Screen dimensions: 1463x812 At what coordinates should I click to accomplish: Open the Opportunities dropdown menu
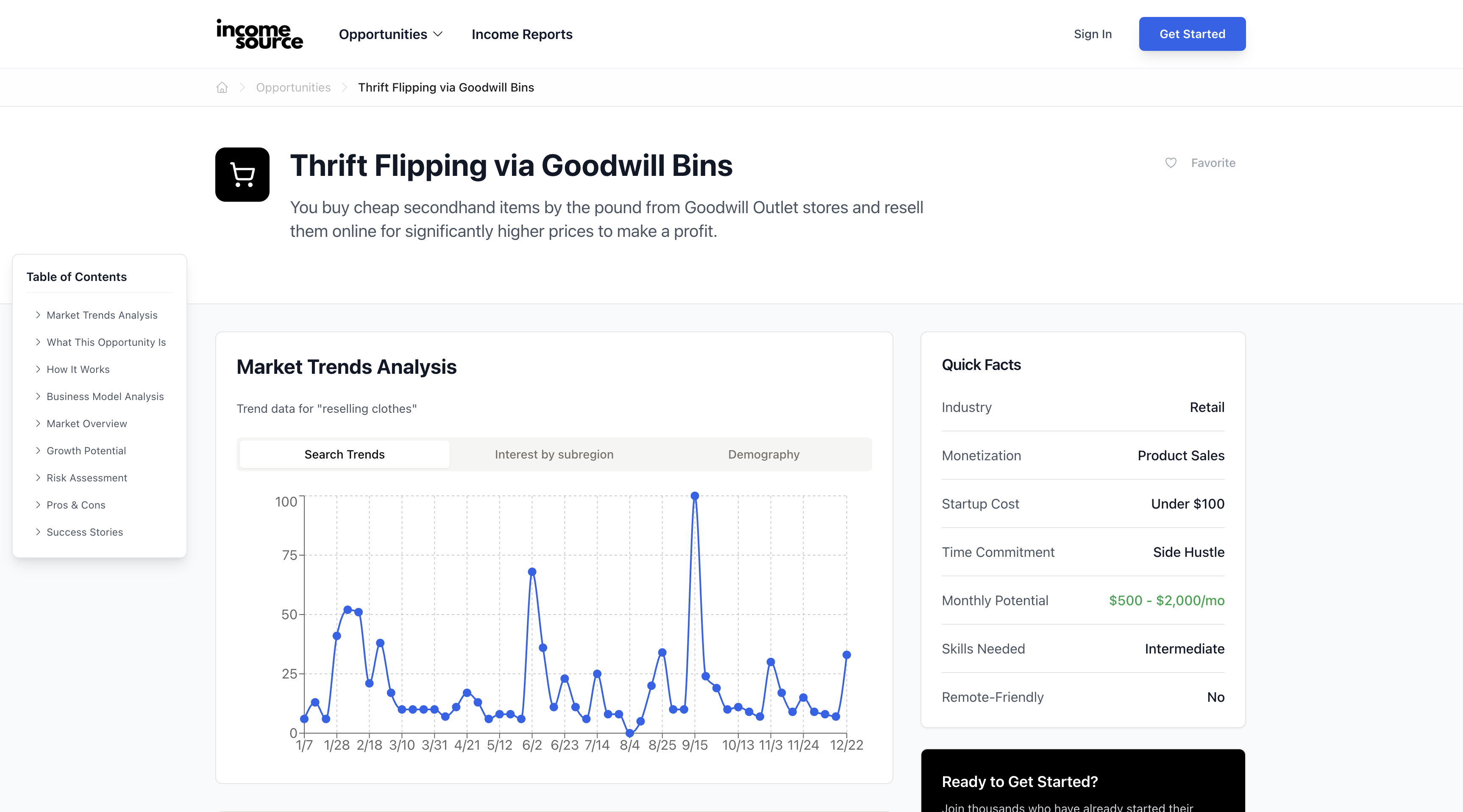pyautogui.click(x=390, y=34)
